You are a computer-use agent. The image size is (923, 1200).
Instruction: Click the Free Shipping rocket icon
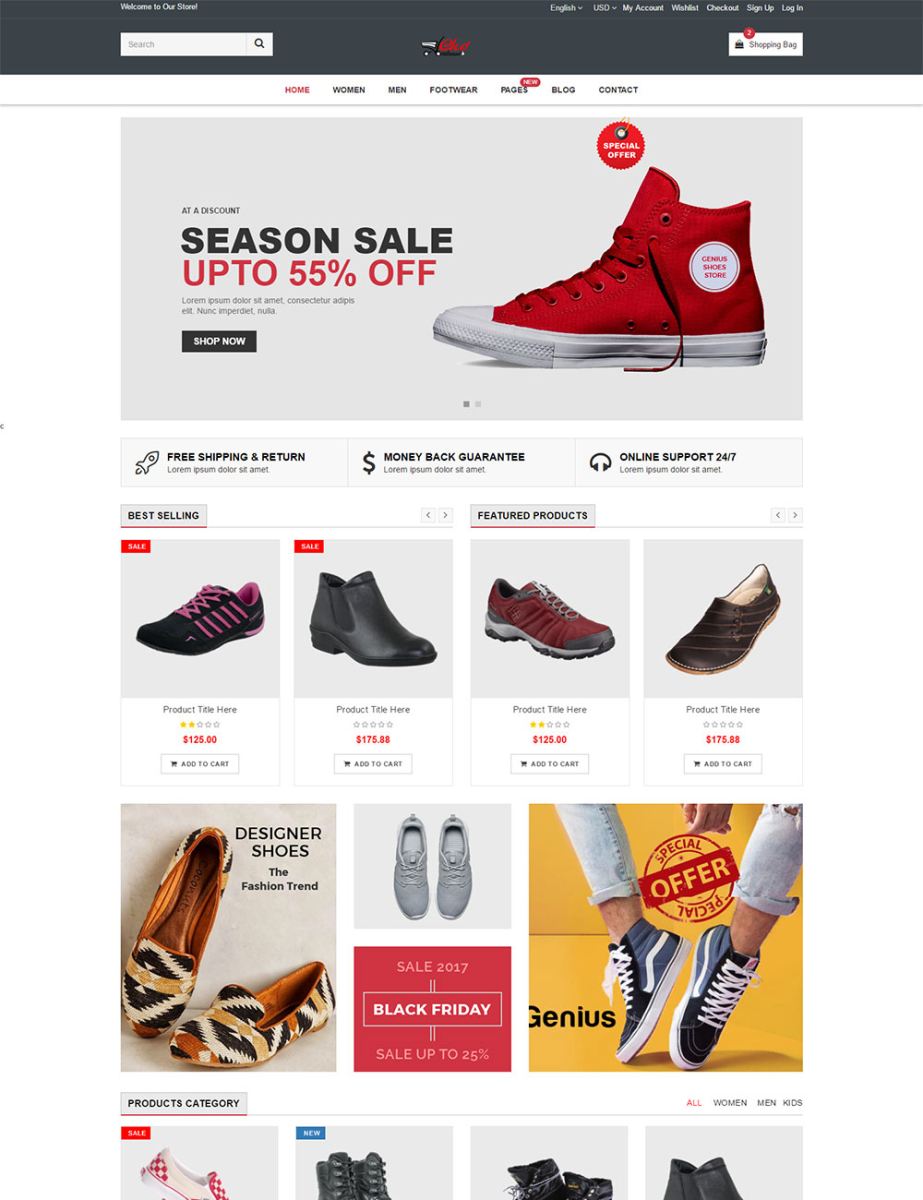(146, 462)
